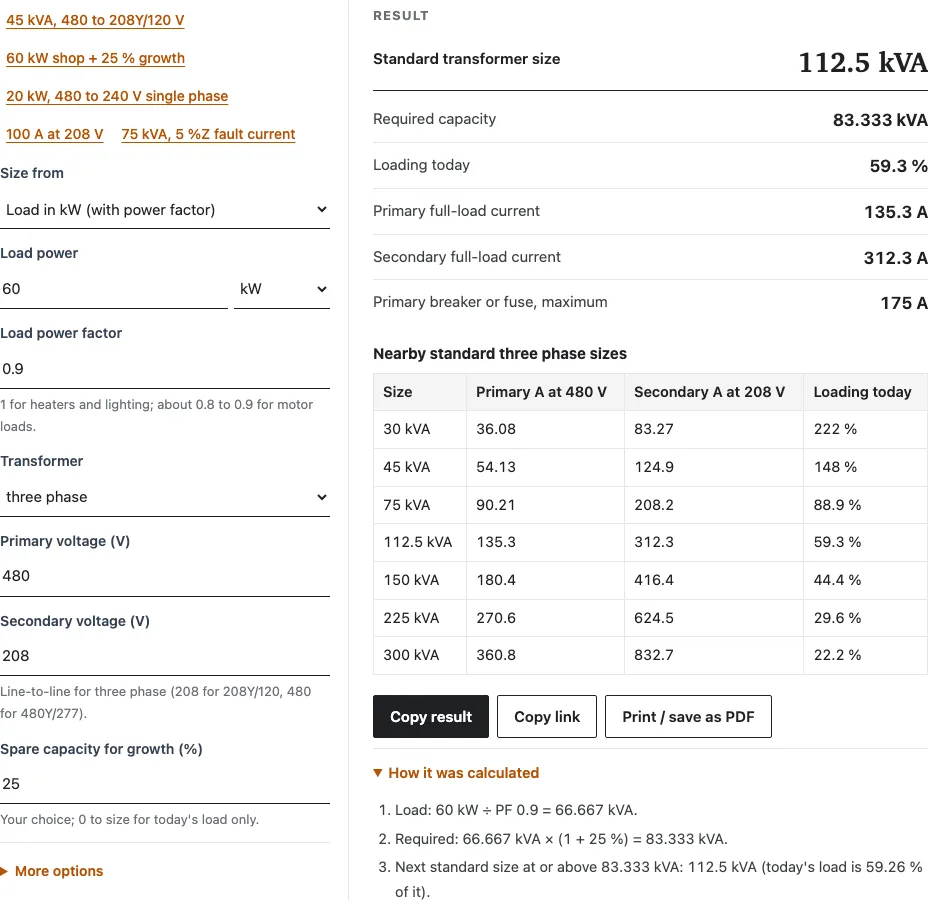Select the '30 kVA' table cell
The image size is (928, 900).
pos(420,429)
